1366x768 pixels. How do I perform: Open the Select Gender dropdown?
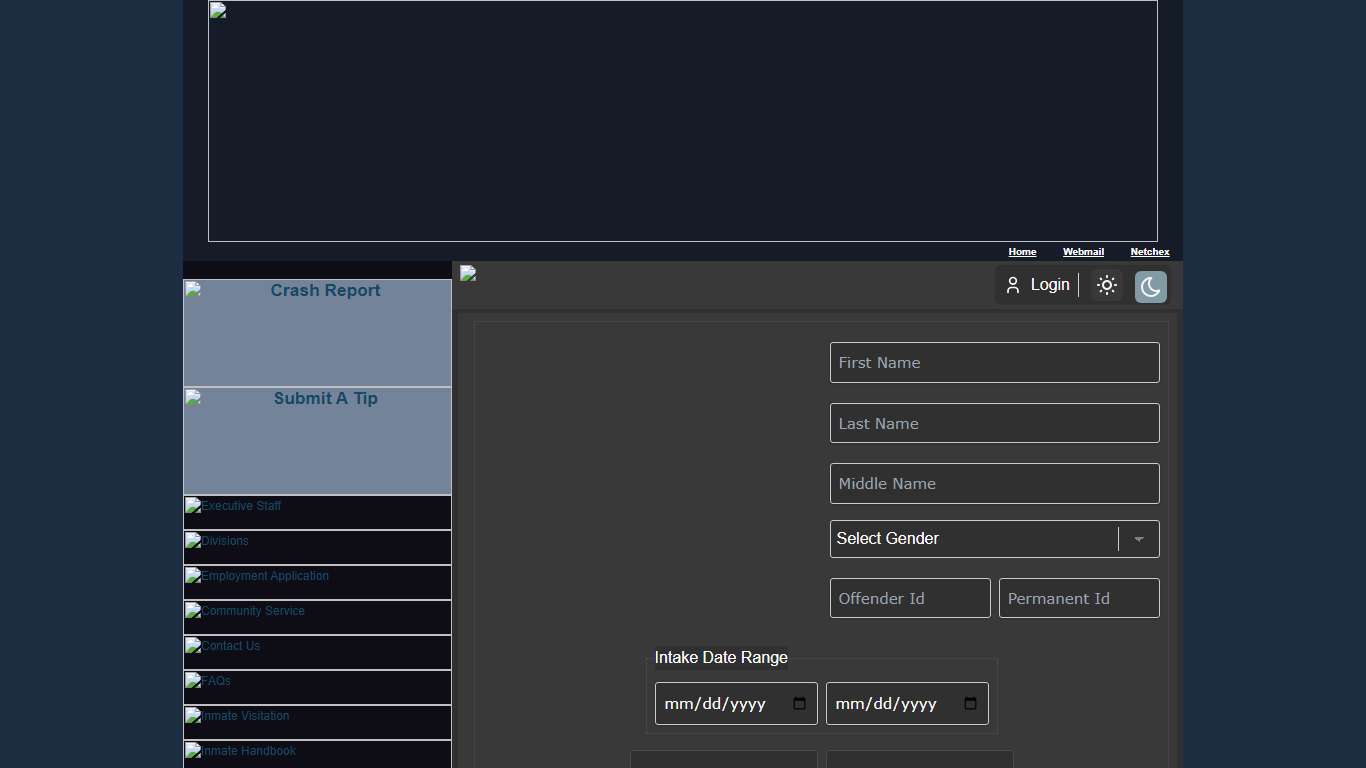pyautogui.click(x=970, y=539)
